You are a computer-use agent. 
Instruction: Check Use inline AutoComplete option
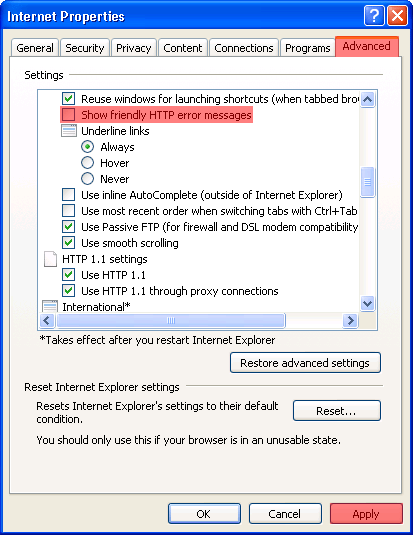(69, 194)
